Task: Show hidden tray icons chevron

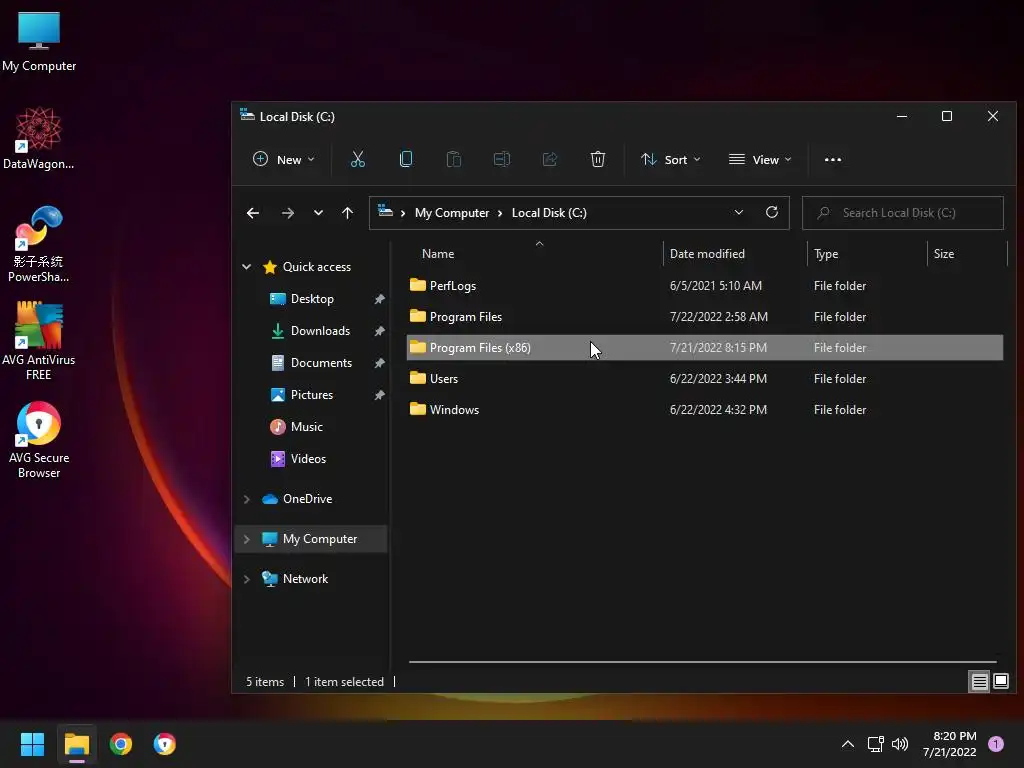Action: pos(848,744)
